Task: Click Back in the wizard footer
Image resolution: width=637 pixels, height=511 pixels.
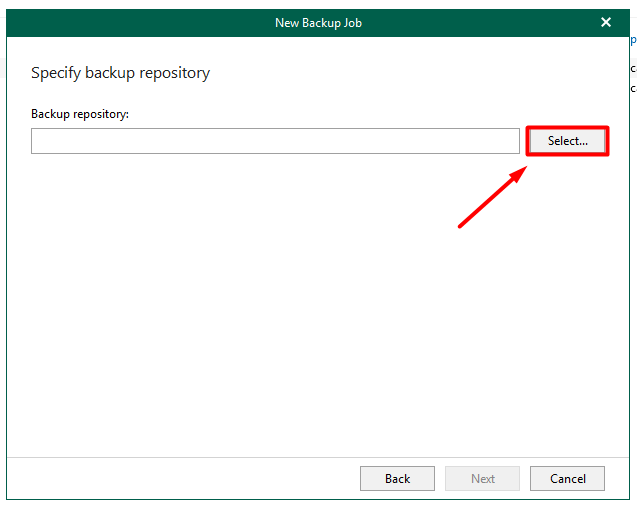Action: tap(397, 478)
